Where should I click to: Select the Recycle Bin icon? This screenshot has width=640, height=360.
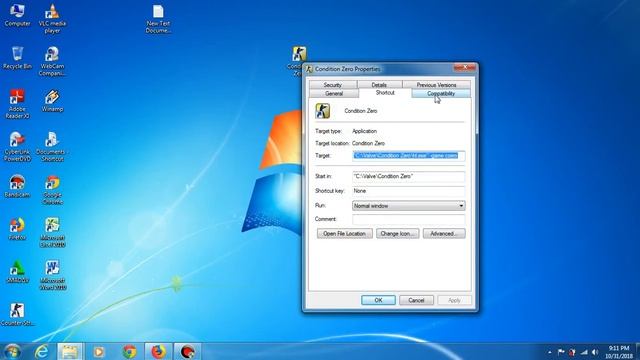click(17, 58)
